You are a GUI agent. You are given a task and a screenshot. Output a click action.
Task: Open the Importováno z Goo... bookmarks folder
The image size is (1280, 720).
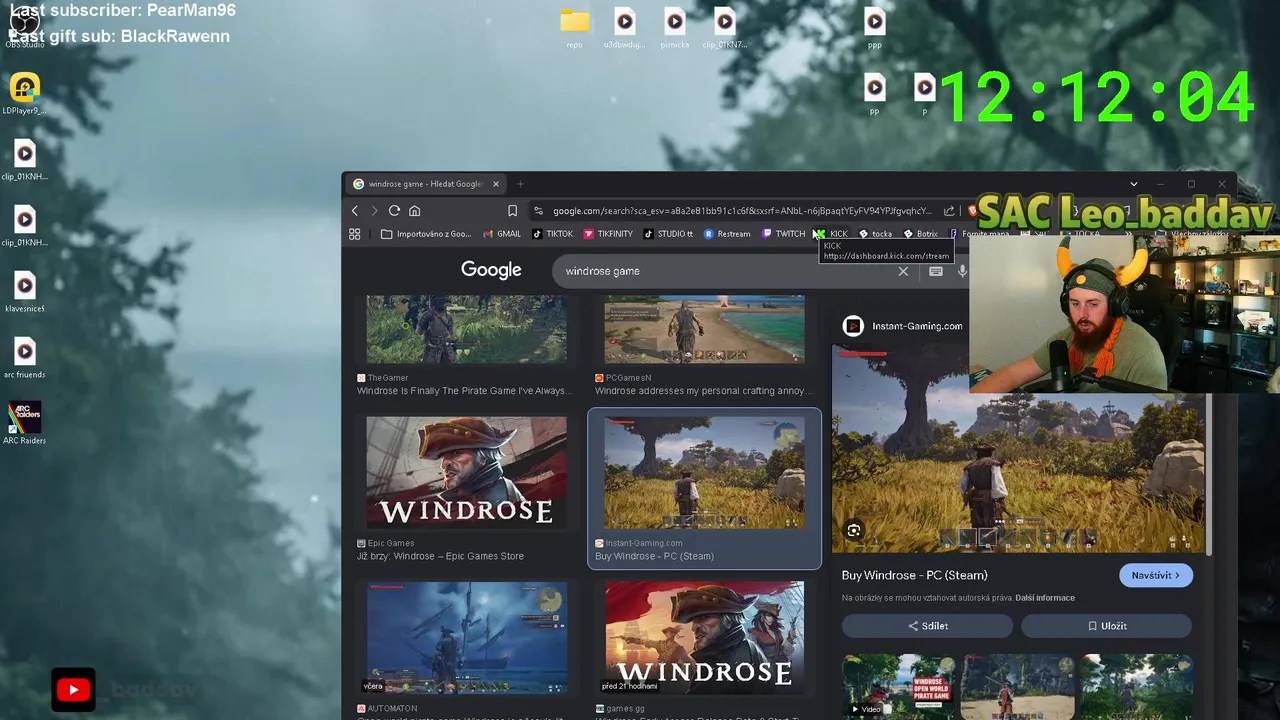pyautogui.click(x=426, y=234)
